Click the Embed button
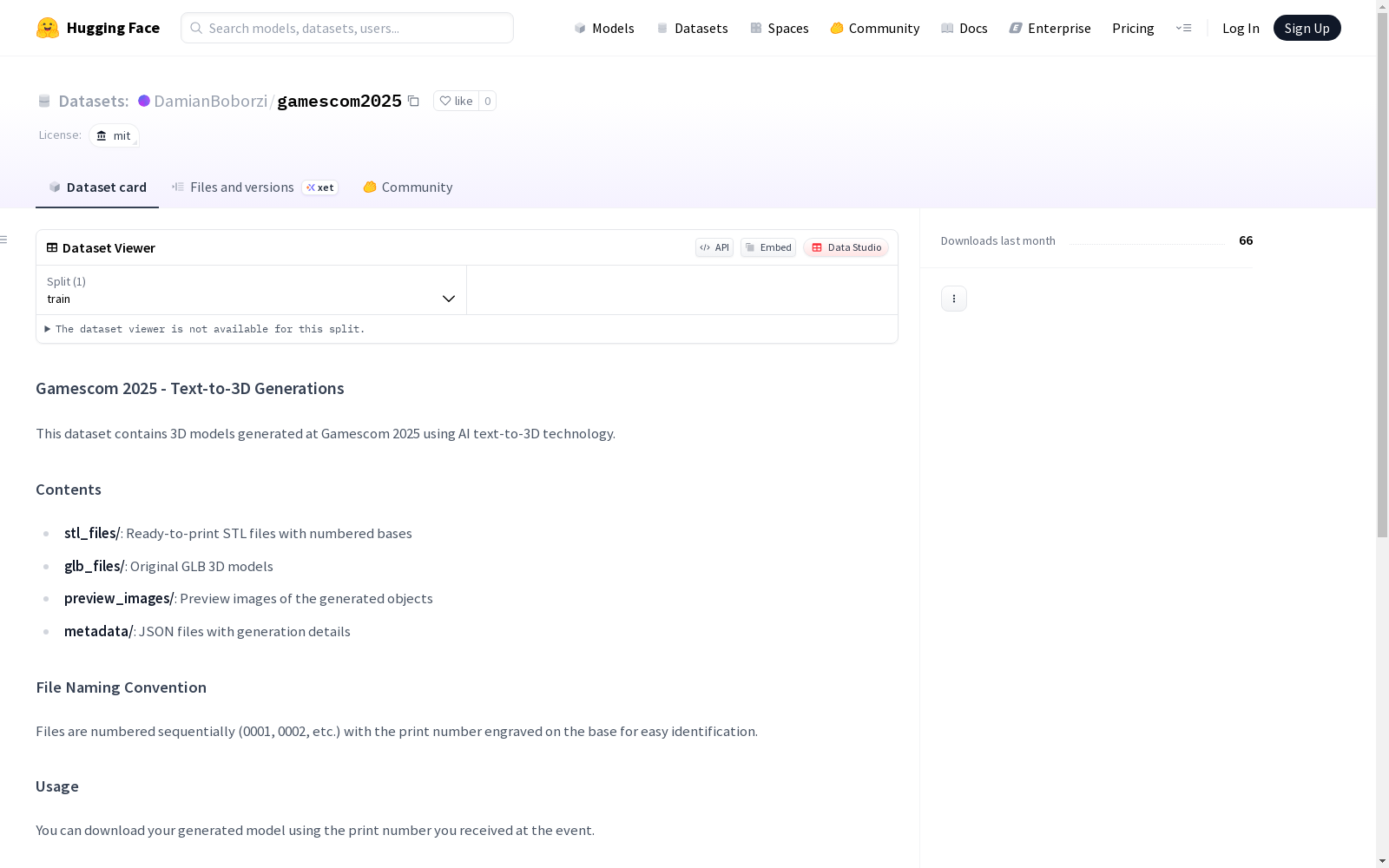 coord(768,247)
